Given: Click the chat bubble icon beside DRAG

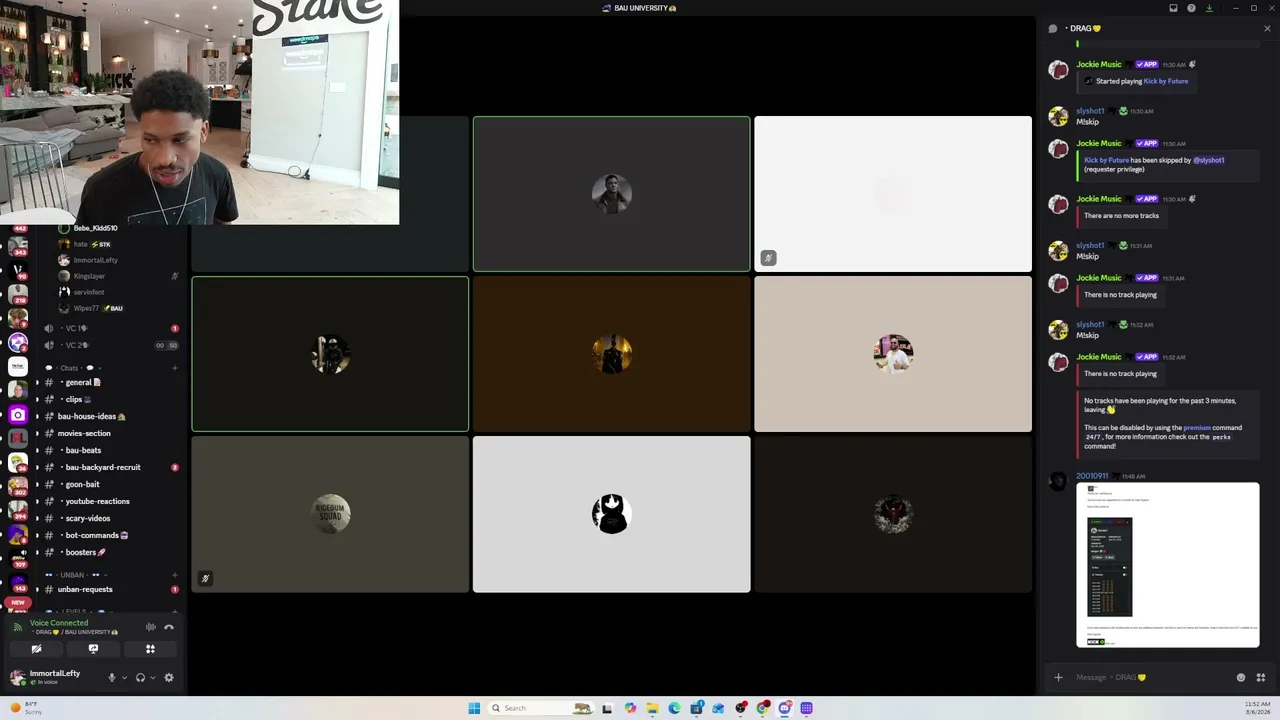Looking at the screenshot, I should [1053, 28].
